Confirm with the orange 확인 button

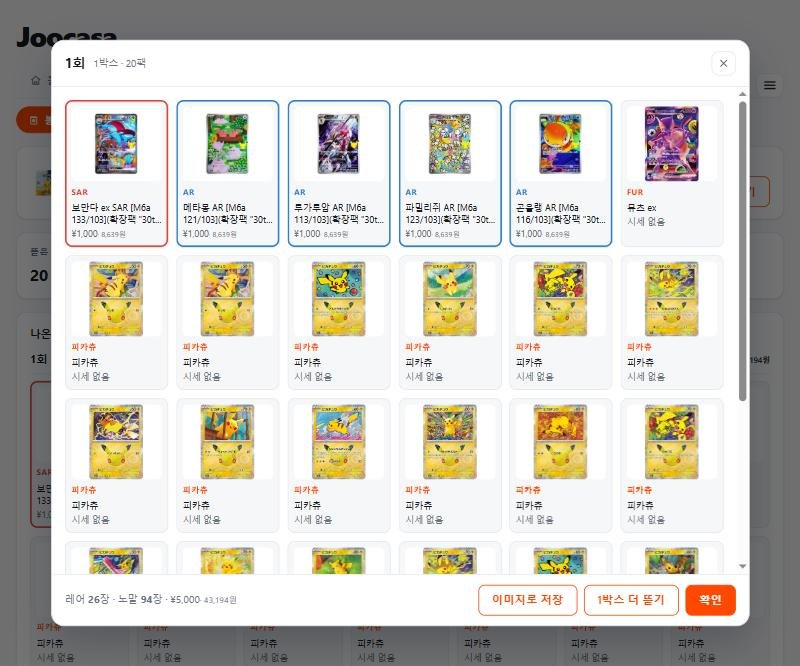point(710,600)
